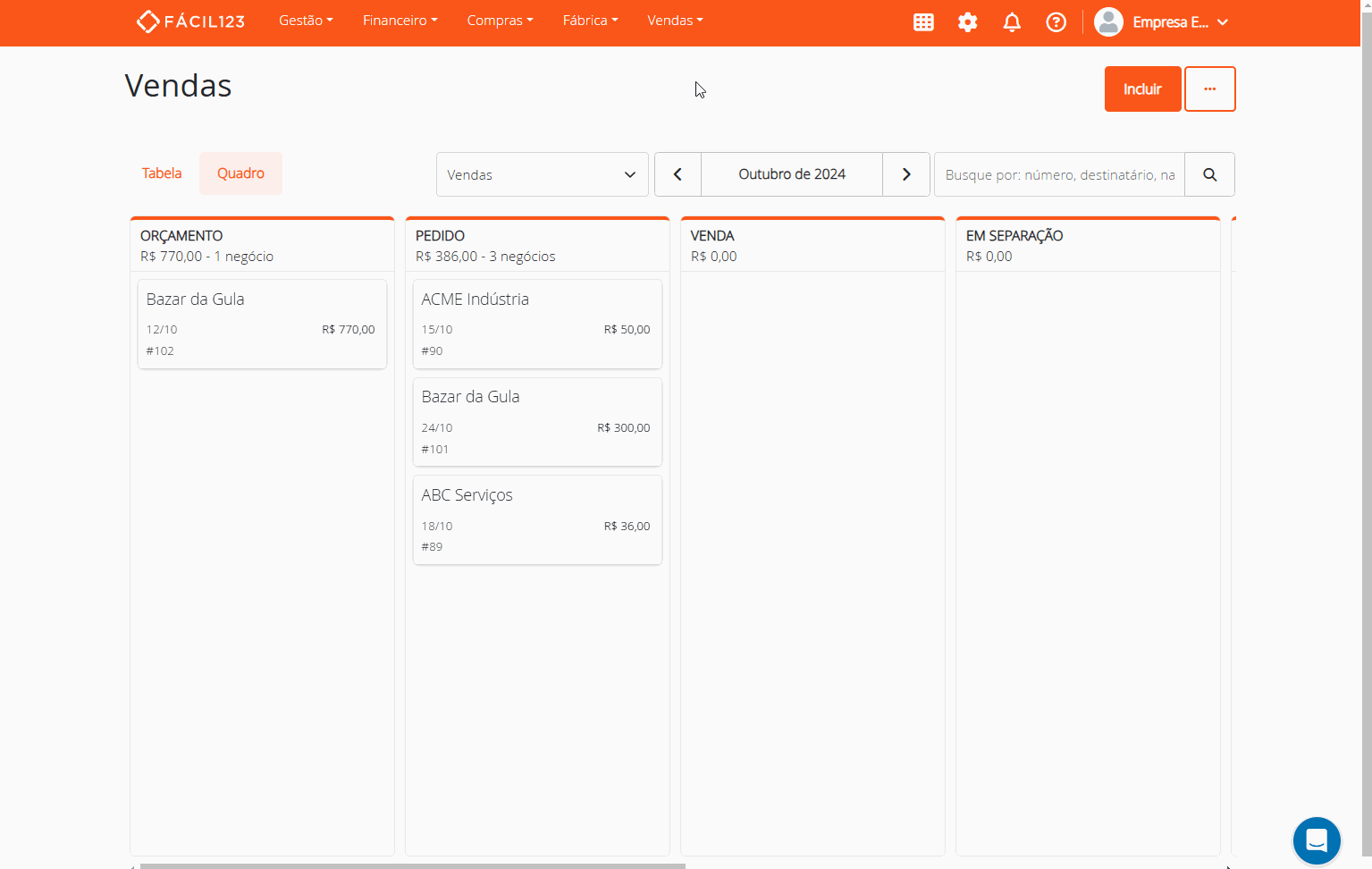Go to next month
This screenshot has width=1372, height=869.
[905, 174]
